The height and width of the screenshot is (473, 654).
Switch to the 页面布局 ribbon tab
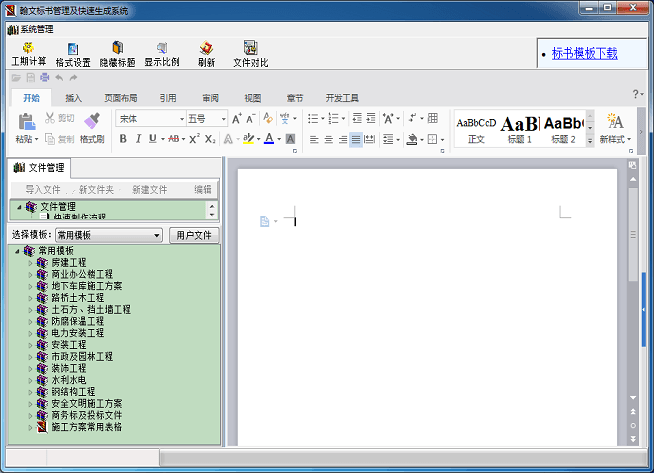(x=121, y=98)
